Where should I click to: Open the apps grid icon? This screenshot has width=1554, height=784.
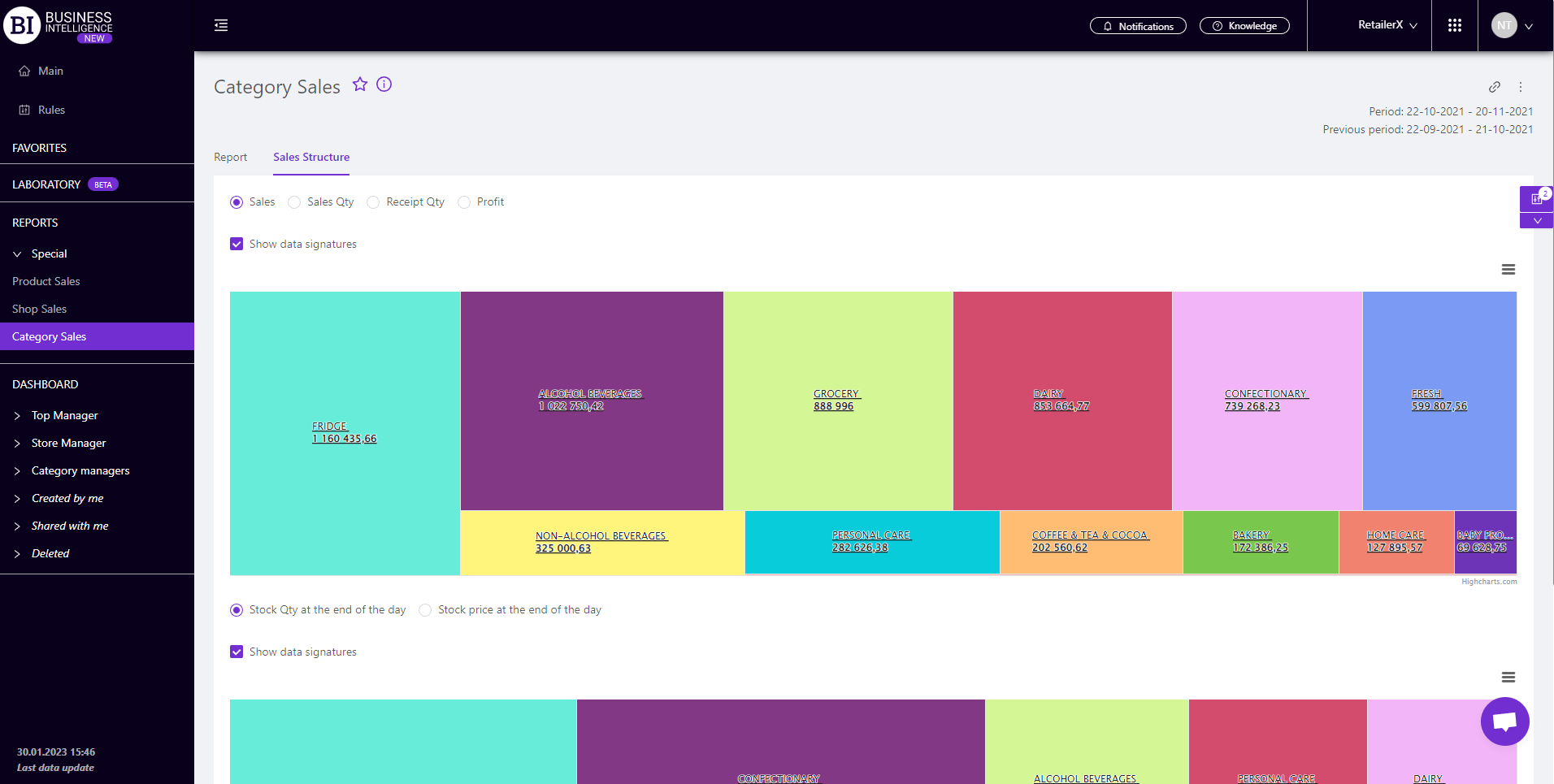(1454, 26)
